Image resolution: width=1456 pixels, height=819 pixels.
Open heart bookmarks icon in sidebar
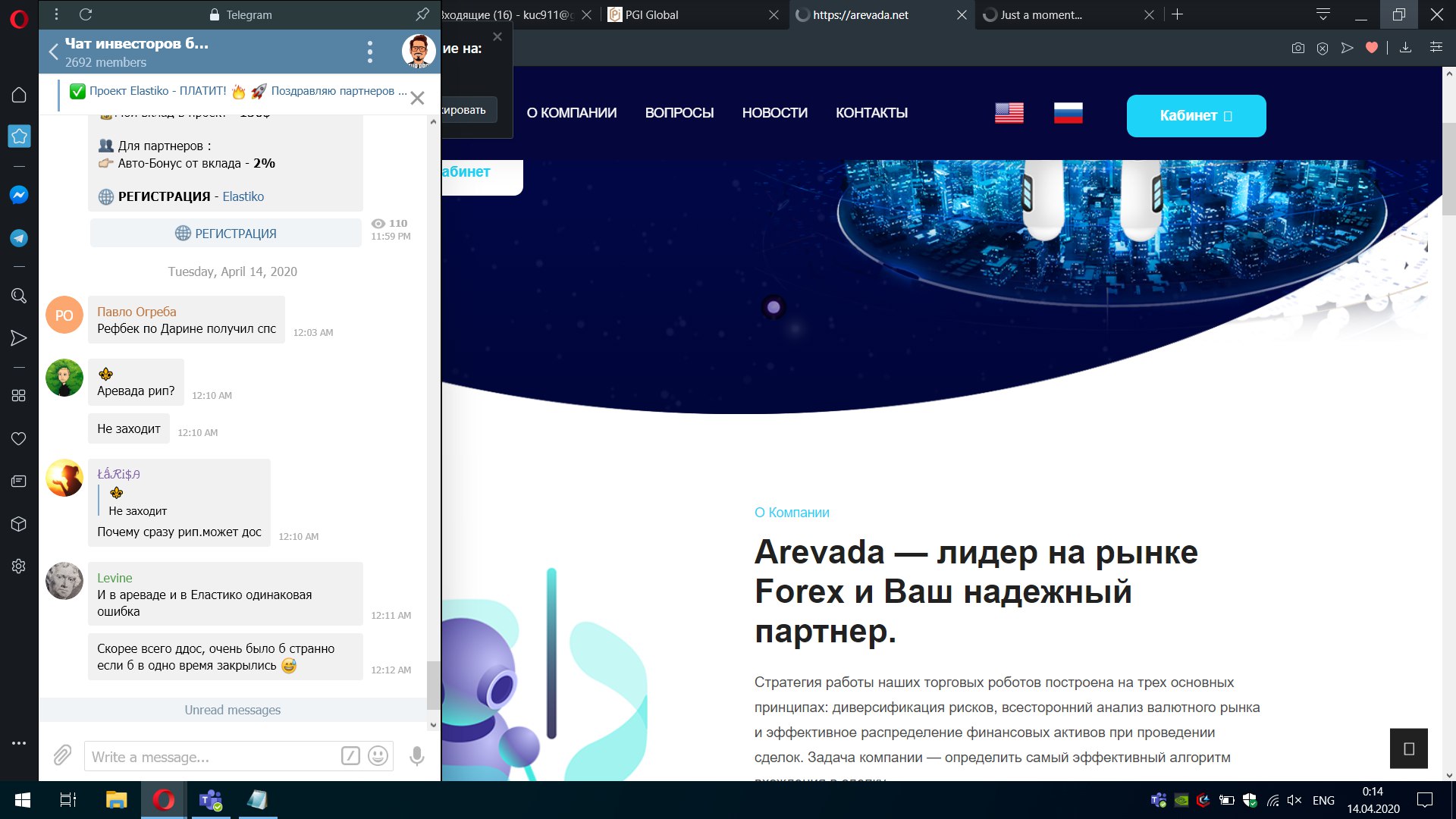coord(19,438)
